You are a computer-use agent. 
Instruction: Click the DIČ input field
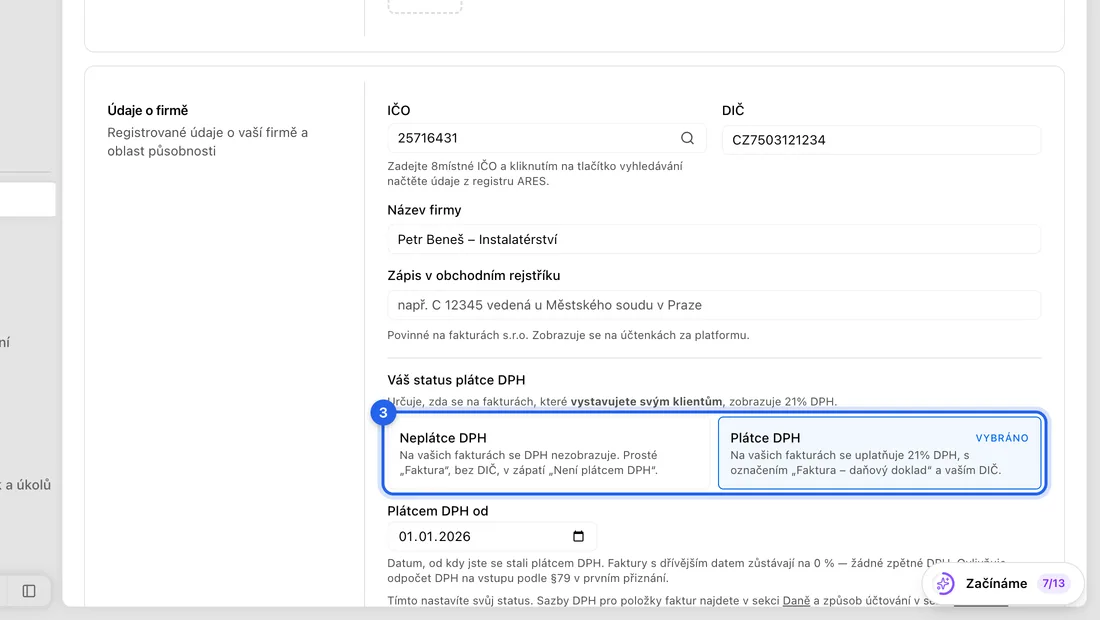[881, 140]
